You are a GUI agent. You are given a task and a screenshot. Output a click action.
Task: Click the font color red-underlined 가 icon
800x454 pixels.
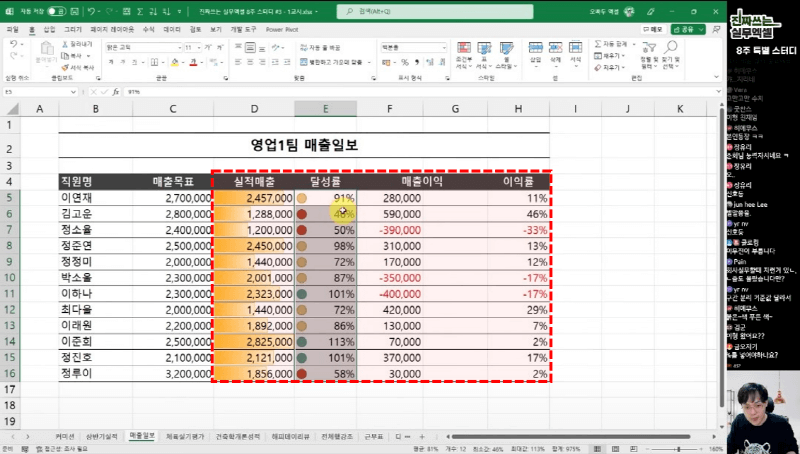193,62
